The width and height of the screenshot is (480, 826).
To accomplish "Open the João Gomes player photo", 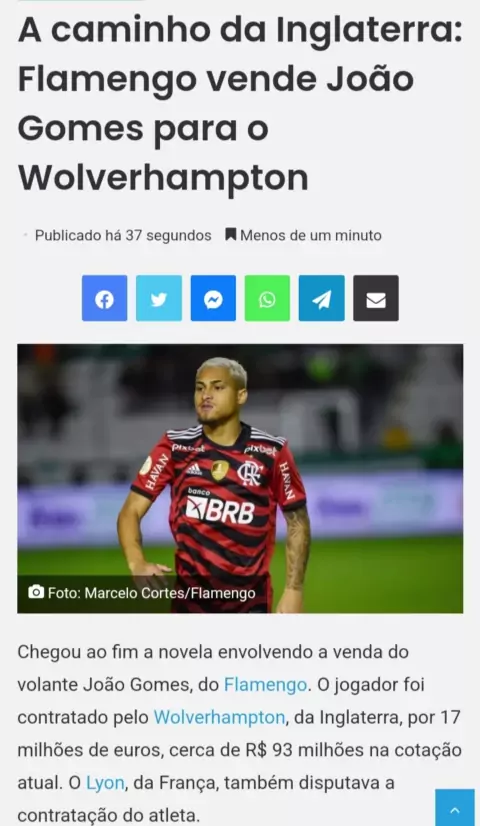I will (240, 478).
